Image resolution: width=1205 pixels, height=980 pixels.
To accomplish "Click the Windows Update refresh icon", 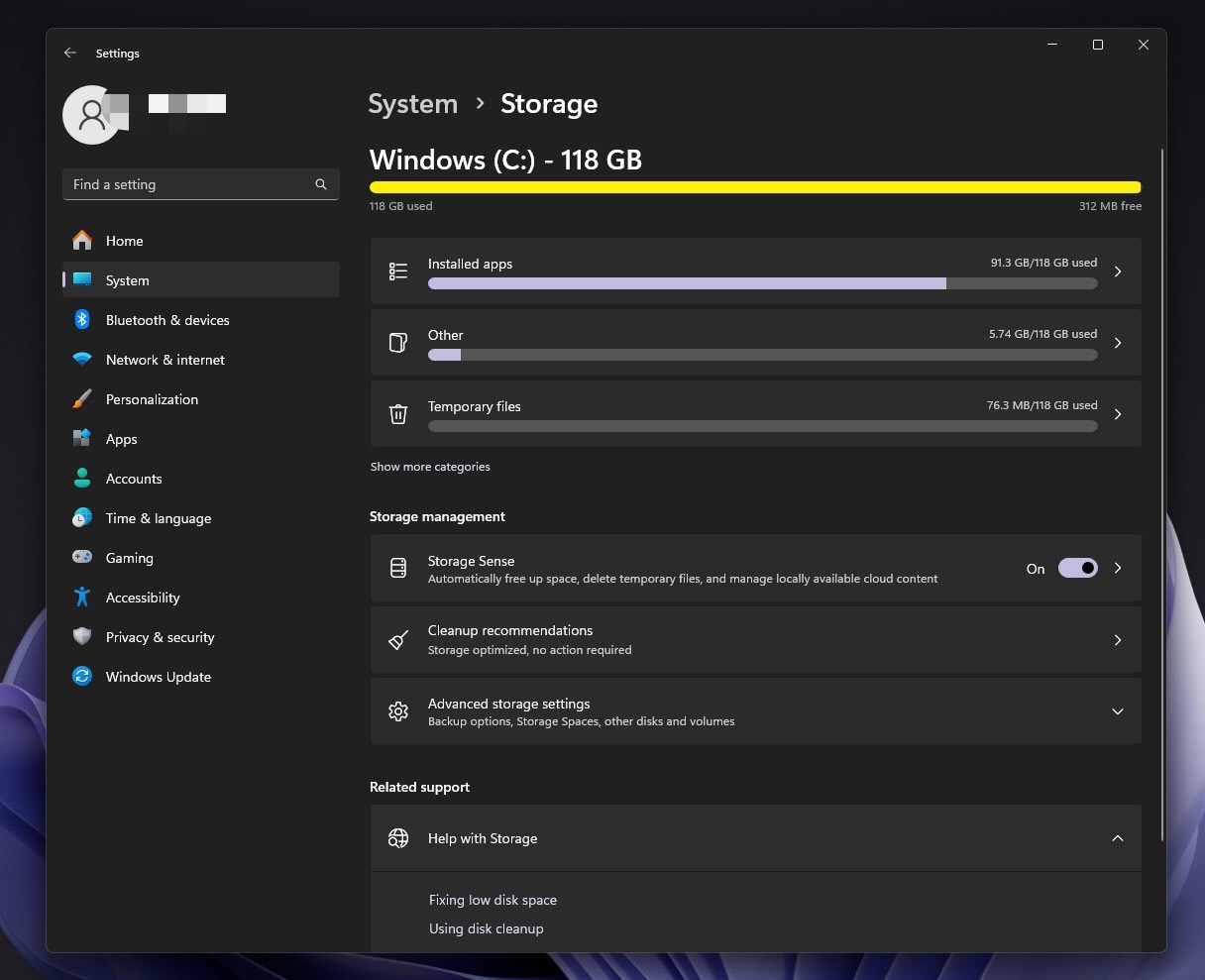I will pos(82,677).
